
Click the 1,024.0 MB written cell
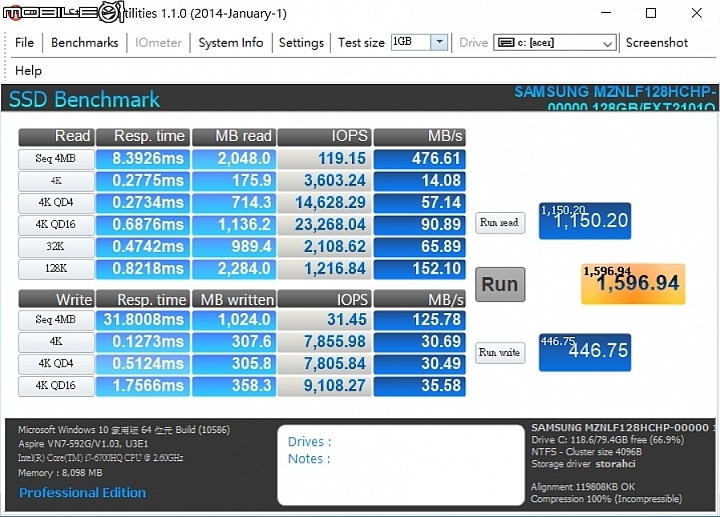[234, 320]
